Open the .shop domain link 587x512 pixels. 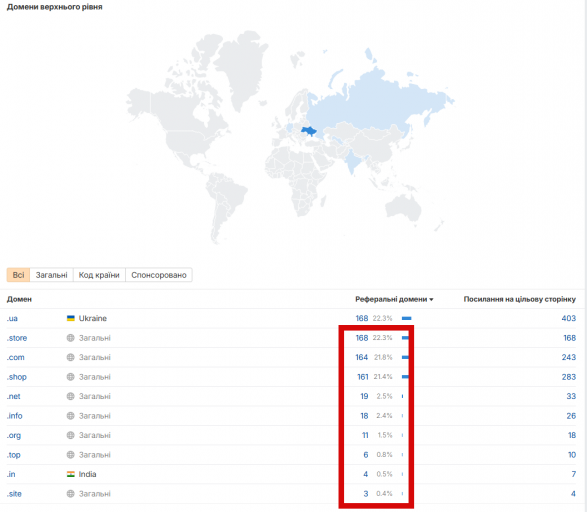click(x=16, y=377)
